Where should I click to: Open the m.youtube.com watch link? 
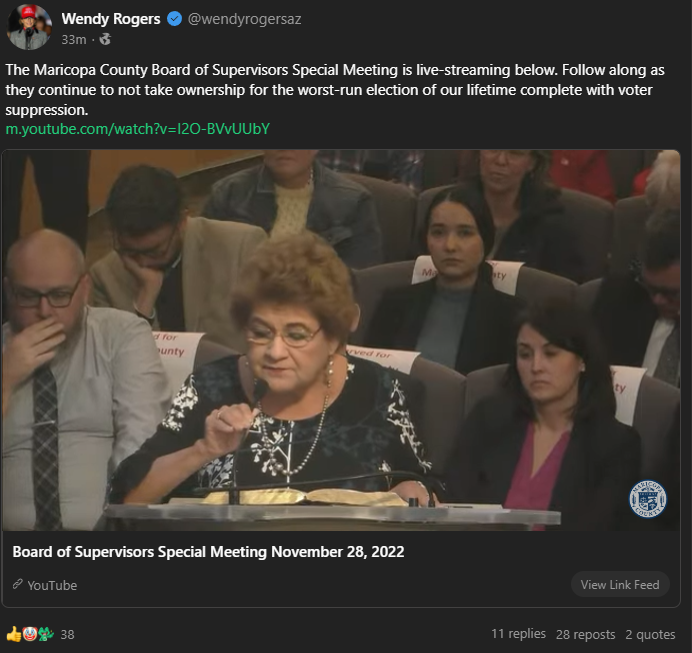[x=137, y=129]
